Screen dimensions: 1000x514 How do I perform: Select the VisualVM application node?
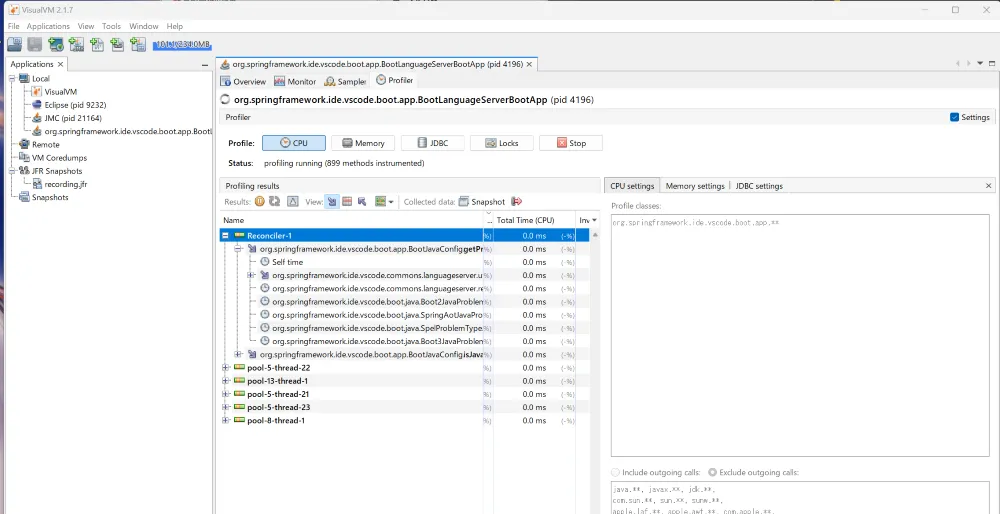(x=54, y=92)
